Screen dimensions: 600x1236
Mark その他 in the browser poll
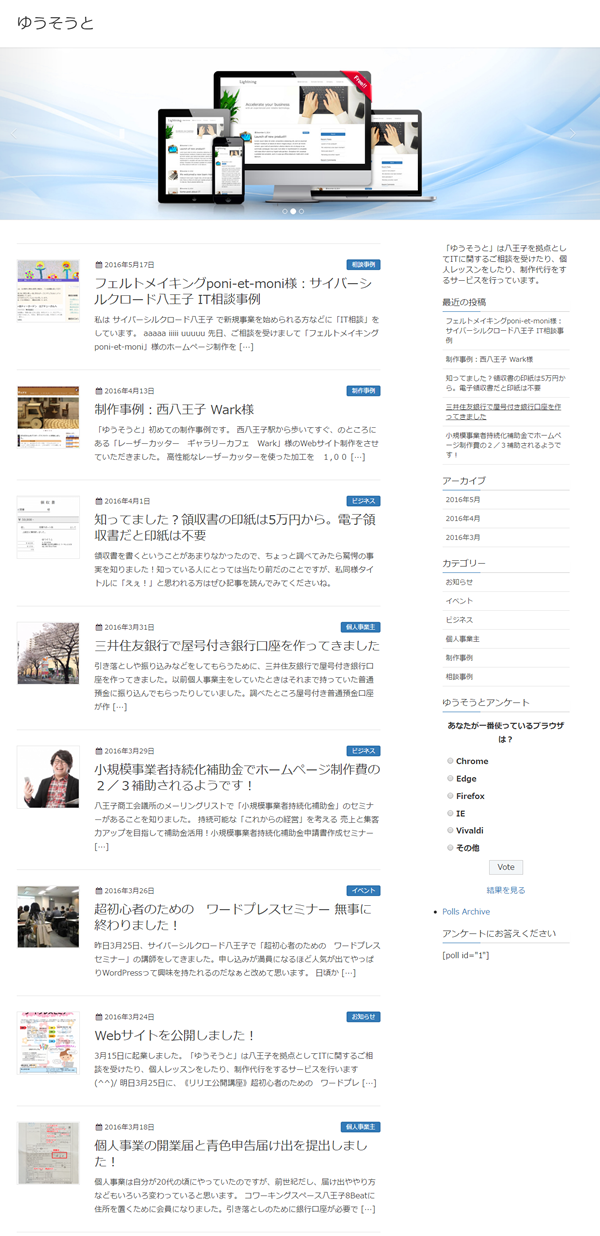coord(450,847)
